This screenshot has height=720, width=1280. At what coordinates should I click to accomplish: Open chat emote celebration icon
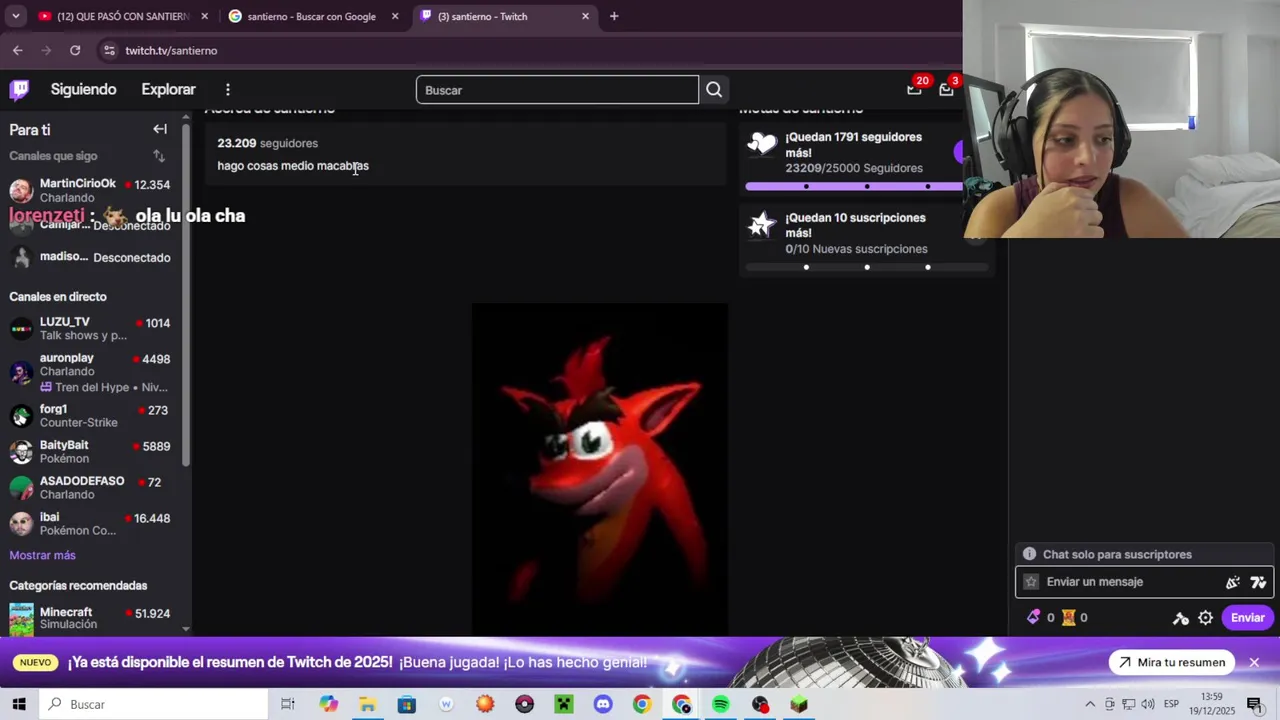point(1233,582)
